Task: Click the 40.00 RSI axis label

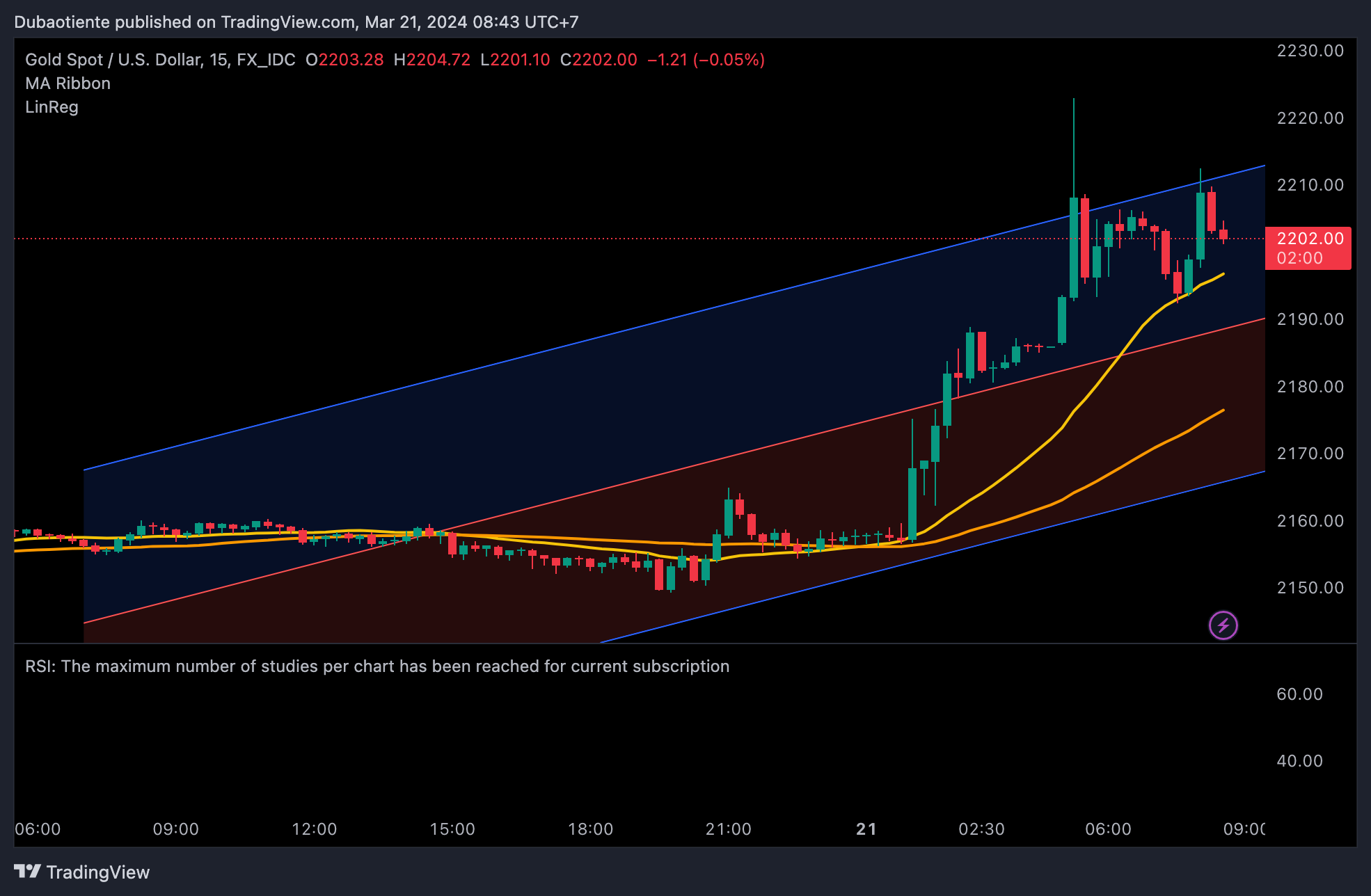Action: click(x=1299, y=761)
